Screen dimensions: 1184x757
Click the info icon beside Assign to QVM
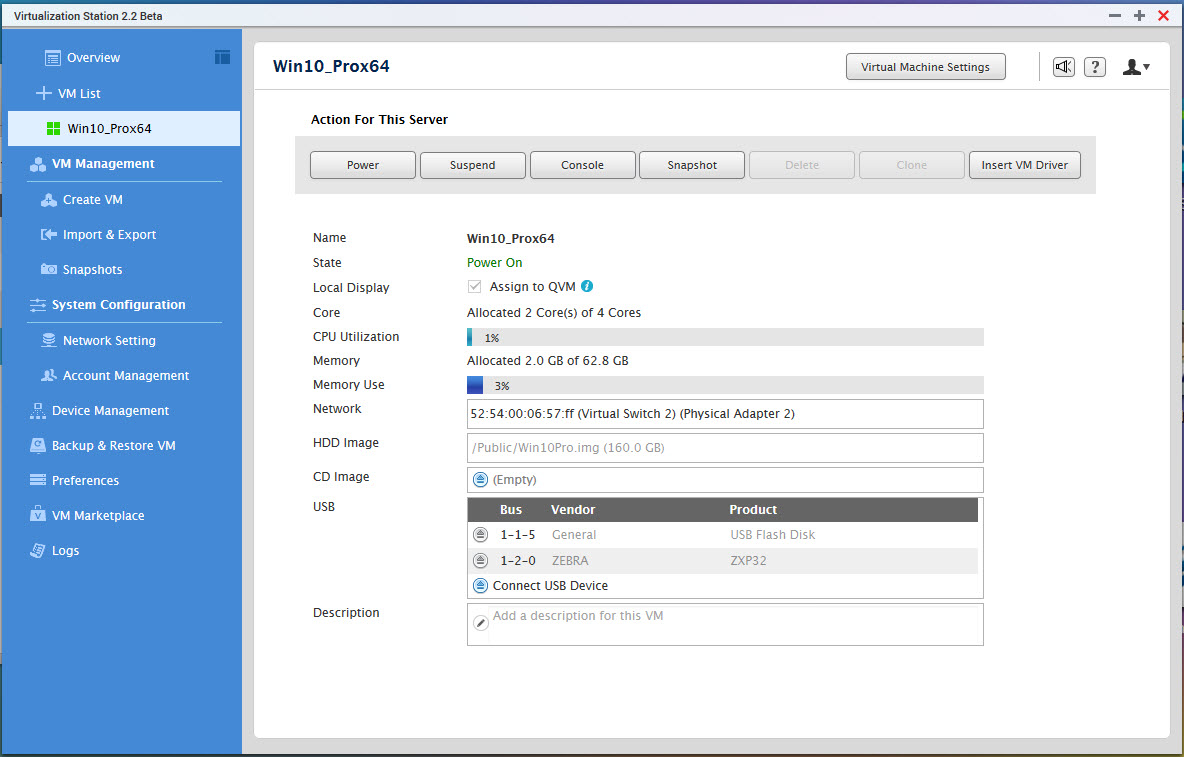pos(587,287)
